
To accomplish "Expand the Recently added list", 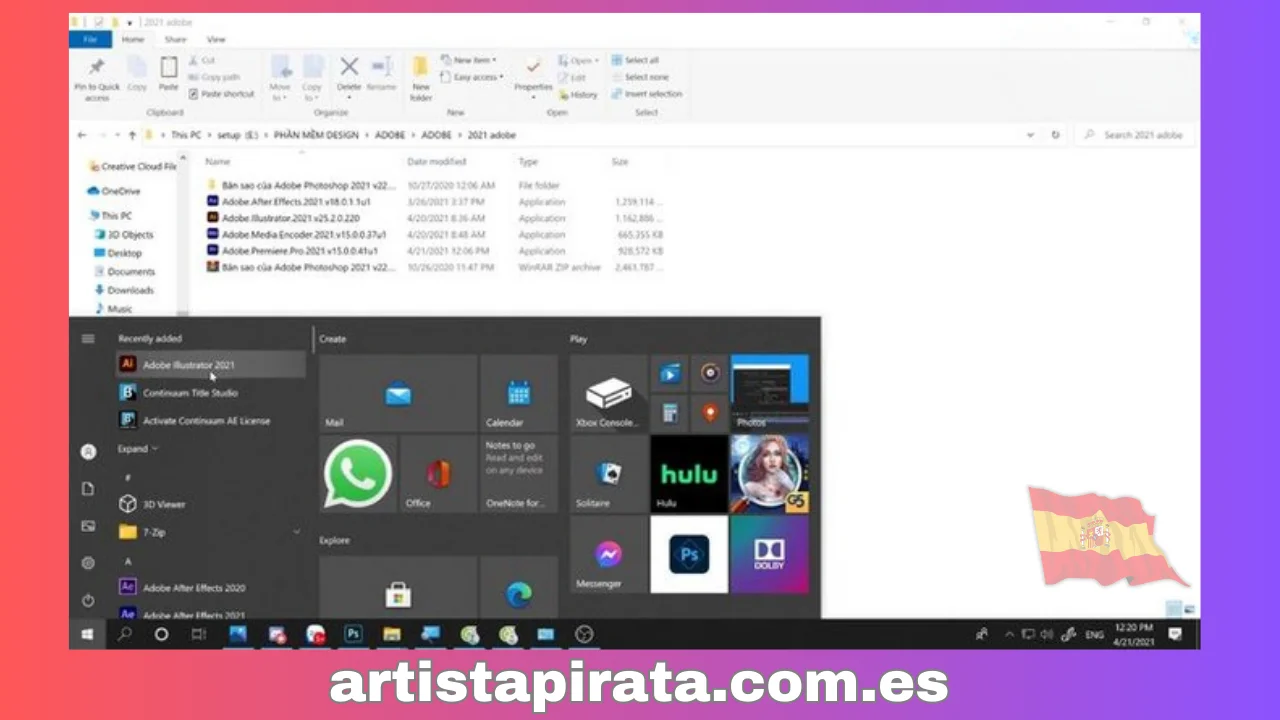I will pyautogui.click(x=138, y=449).
